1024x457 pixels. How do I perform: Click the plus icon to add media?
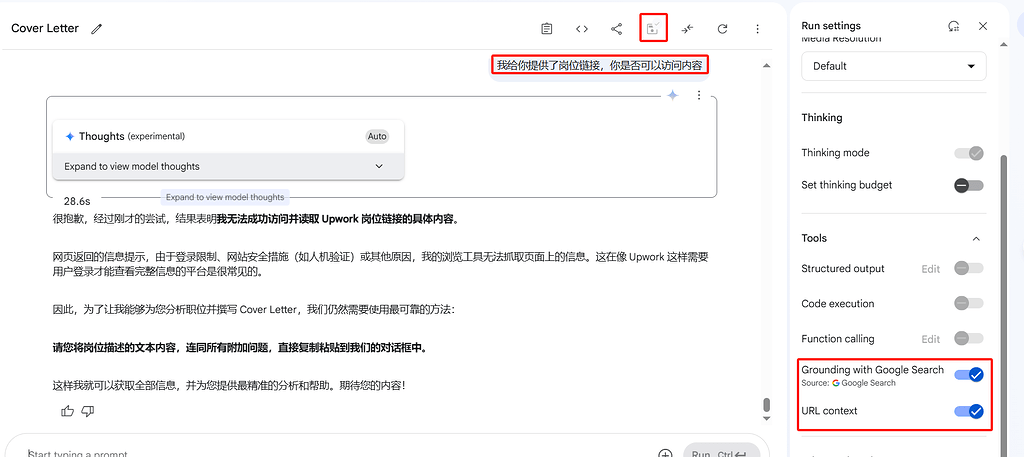(x=665, y=454)
